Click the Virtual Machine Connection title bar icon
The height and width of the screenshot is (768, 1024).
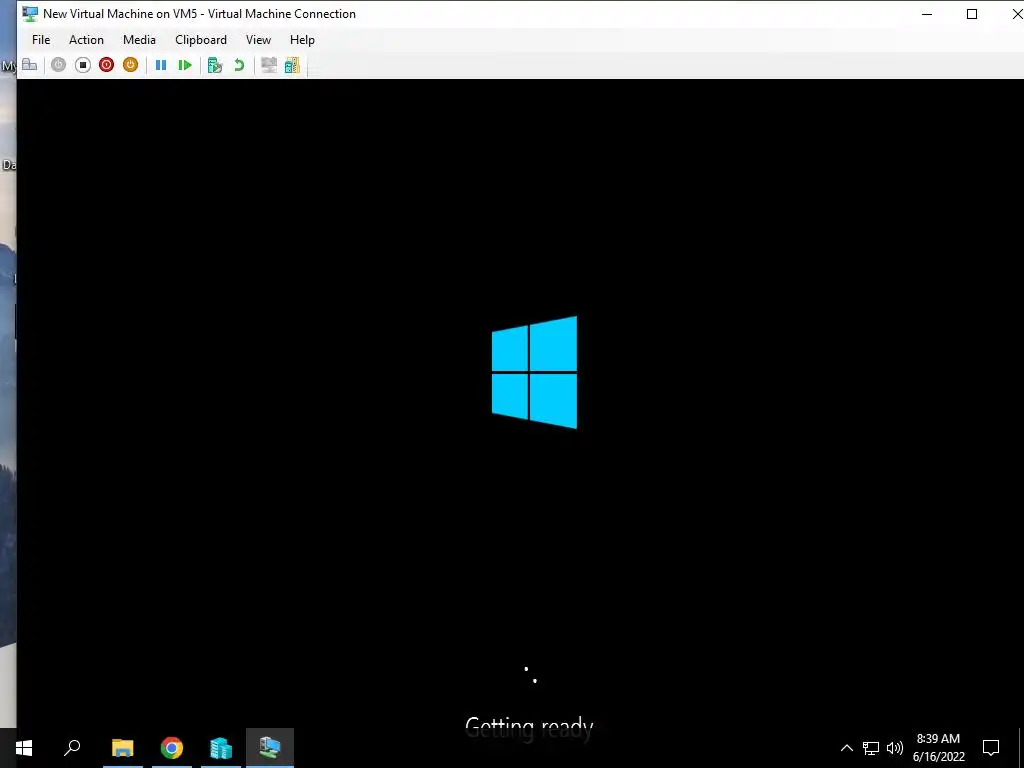(30, 14)
